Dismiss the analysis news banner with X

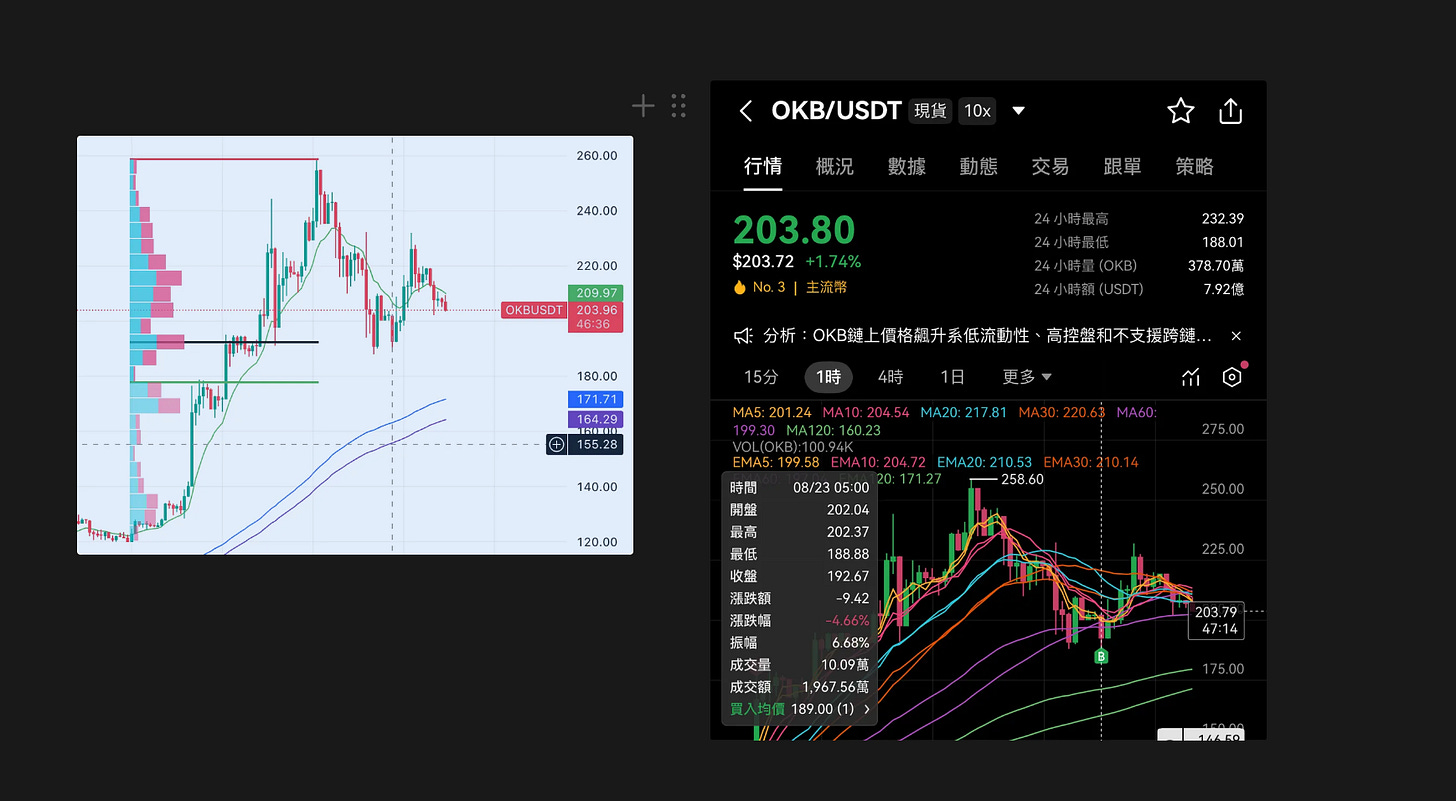tap(1236, 336)
